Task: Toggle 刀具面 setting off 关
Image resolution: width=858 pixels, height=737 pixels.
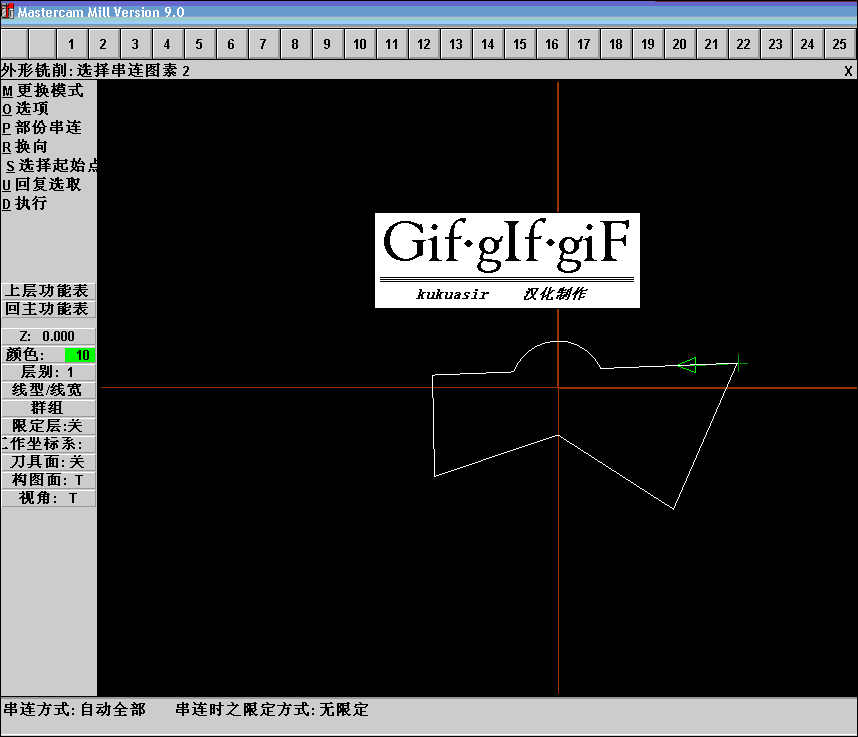Action: coord(47,462)
